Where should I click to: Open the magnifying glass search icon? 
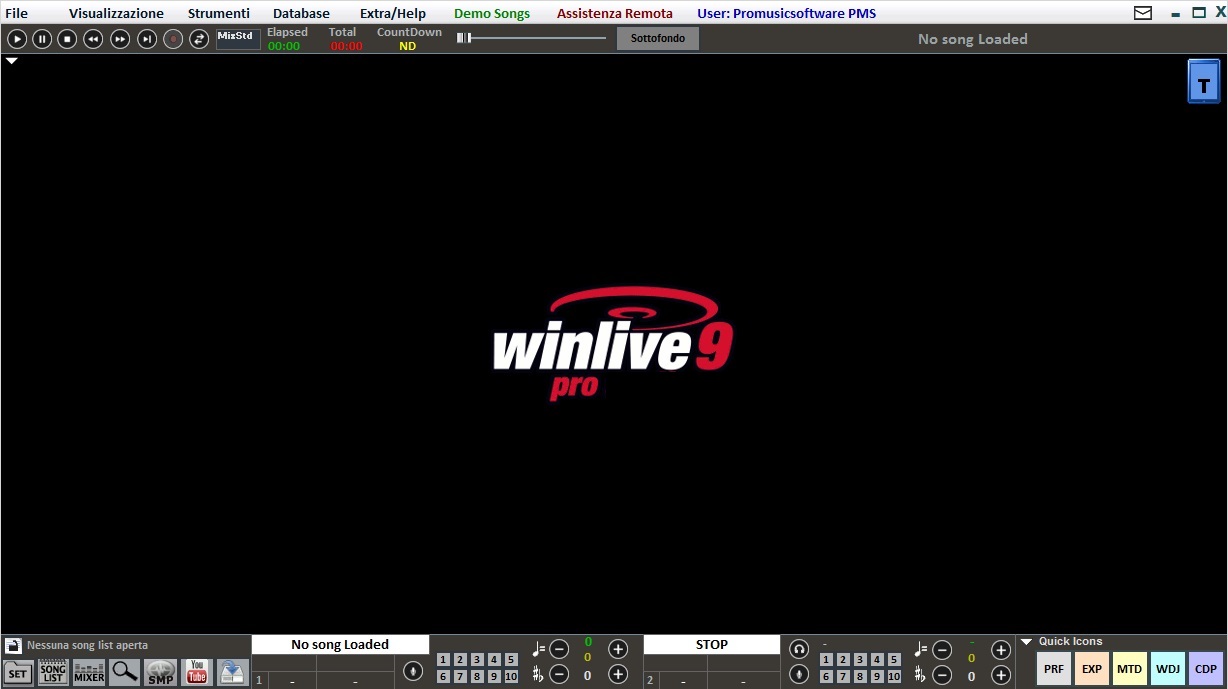(x=125, y=672)
